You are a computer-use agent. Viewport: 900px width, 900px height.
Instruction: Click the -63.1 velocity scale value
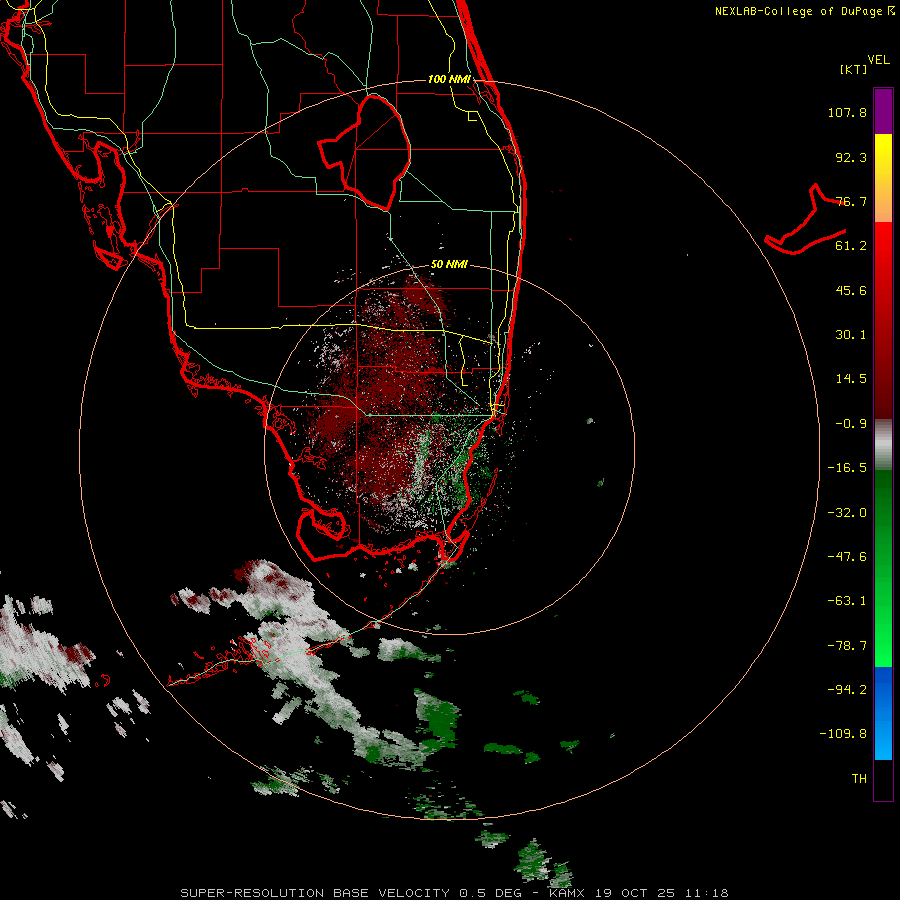[847, 601]
